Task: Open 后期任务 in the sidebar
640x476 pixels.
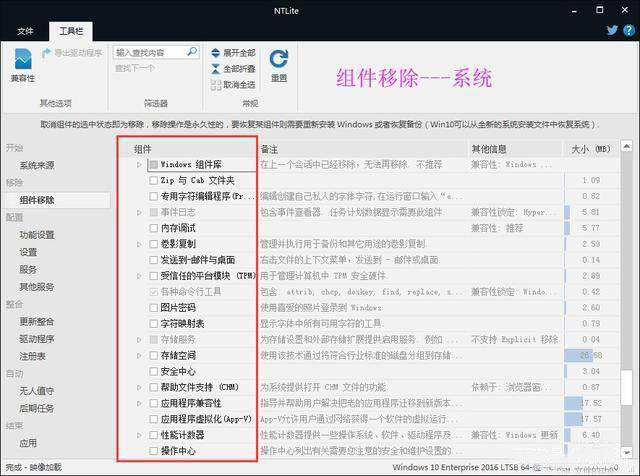Action: 37,408
